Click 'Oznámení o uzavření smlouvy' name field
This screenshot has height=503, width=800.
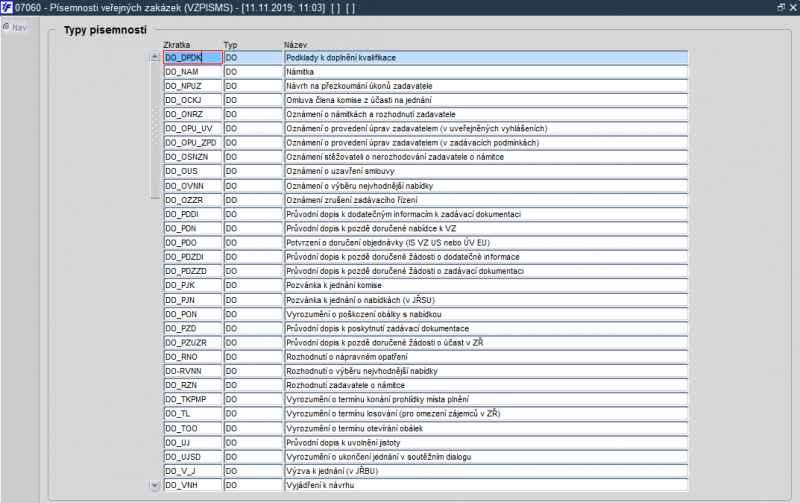tap(486, 171)
